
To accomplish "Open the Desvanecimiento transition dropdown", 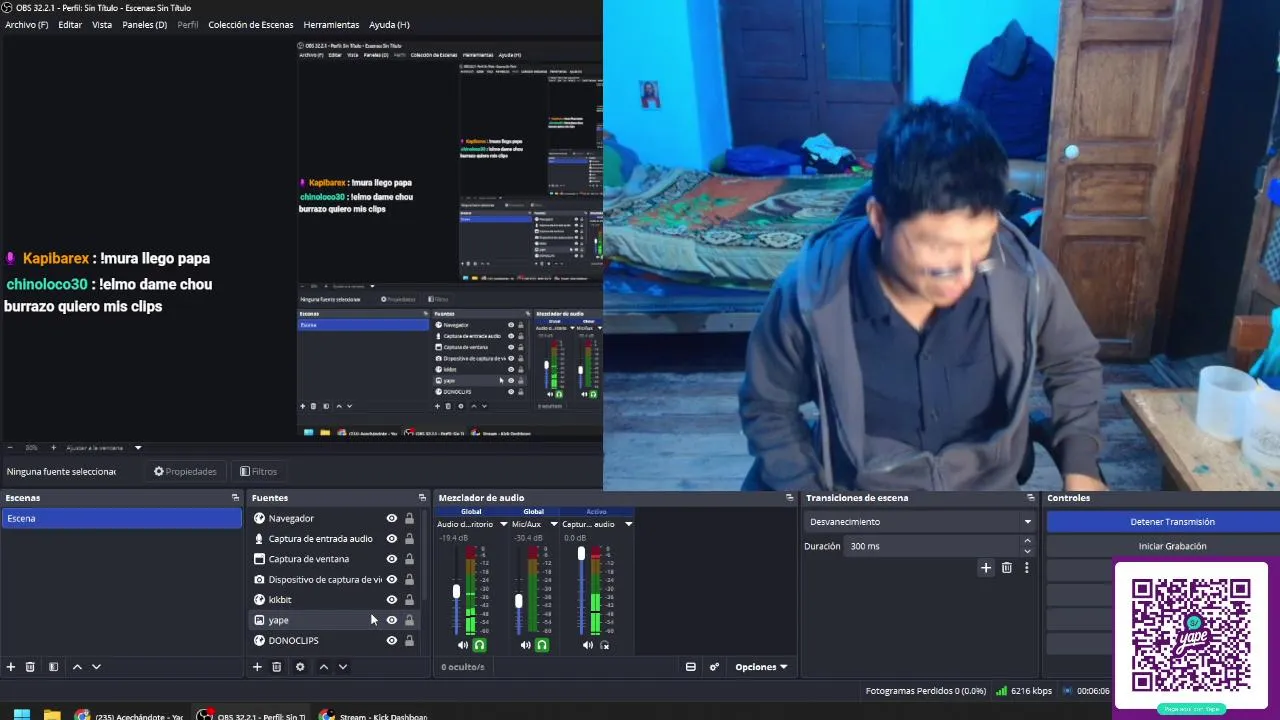I will (919, 522).
